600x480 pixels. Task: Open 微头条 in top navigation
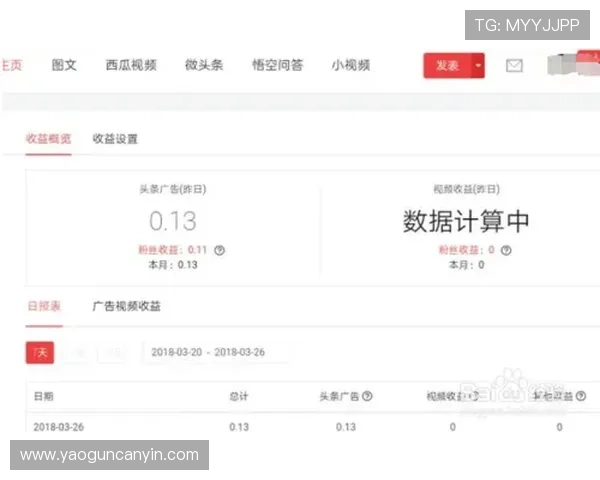pos(204,65)
